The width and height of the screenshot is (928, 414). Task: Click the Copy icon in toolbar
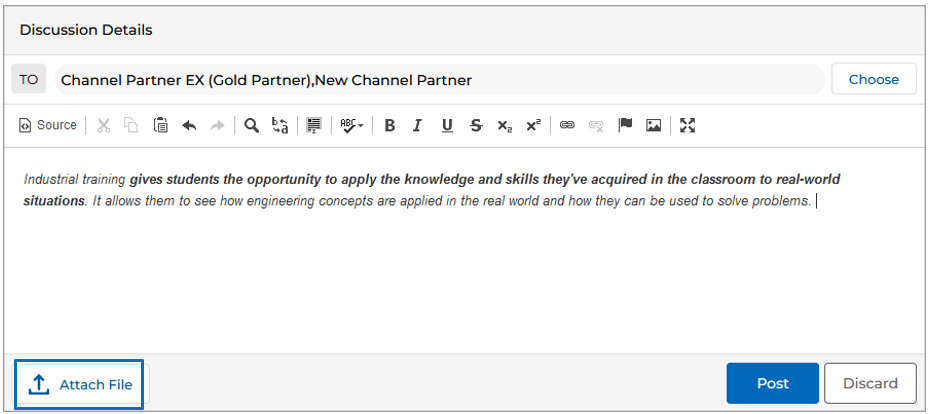pyautogui.click(x=131, y=125)
